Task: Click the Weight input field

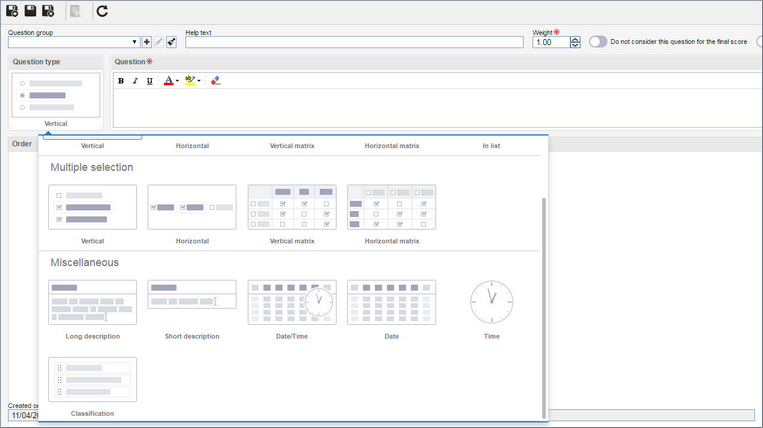Action: 551,42
